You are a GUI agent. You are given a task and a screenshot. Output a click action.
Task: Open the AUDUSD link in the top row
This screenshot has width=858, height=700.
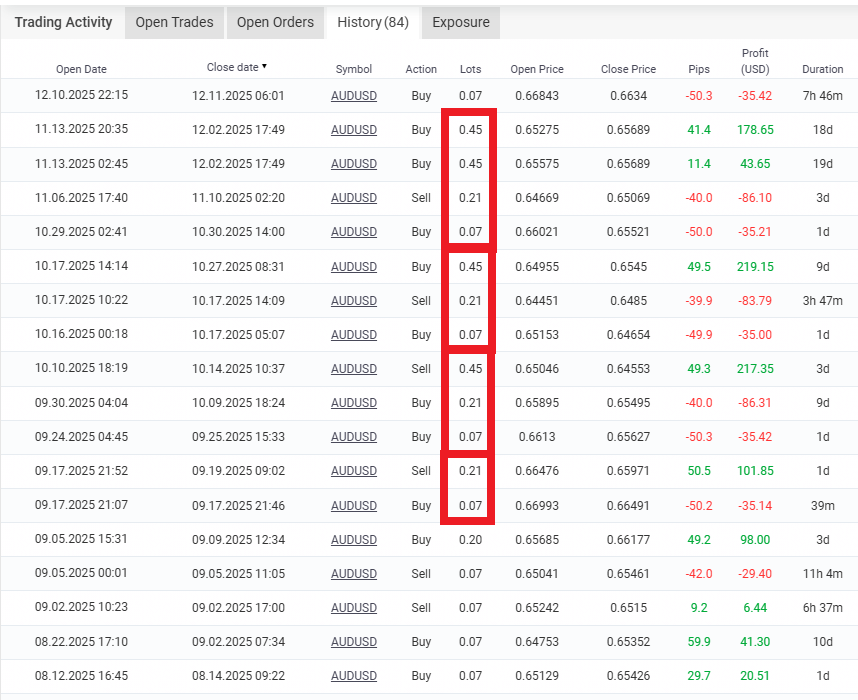click(353, 95)
